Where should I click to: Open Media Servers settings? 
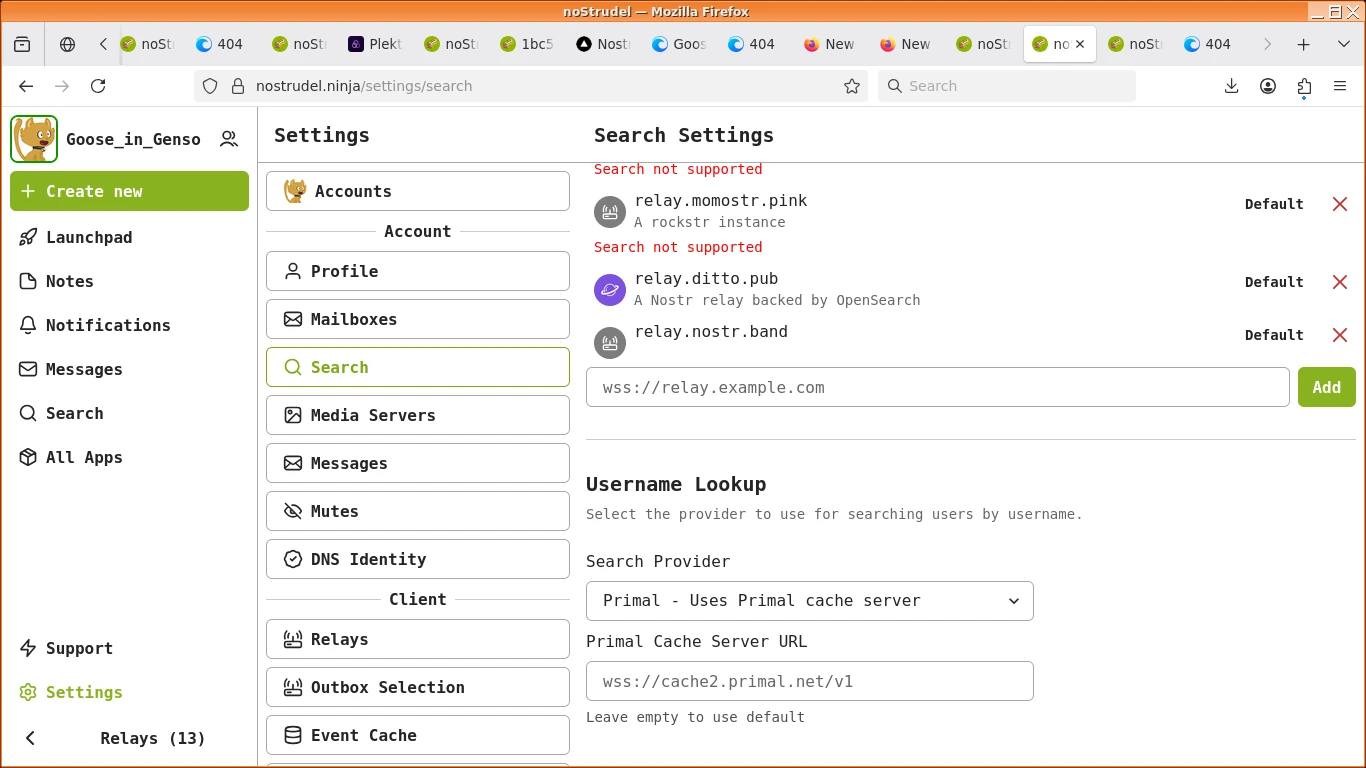(418, 415)
